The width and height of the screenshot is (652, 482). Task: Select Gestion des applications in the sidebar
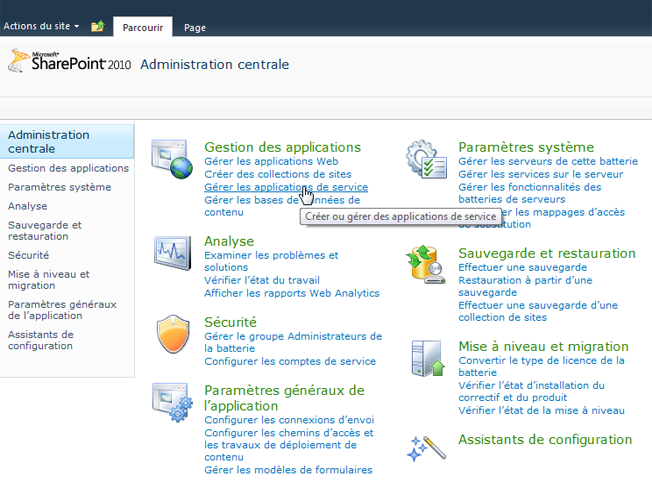point(68,168)
